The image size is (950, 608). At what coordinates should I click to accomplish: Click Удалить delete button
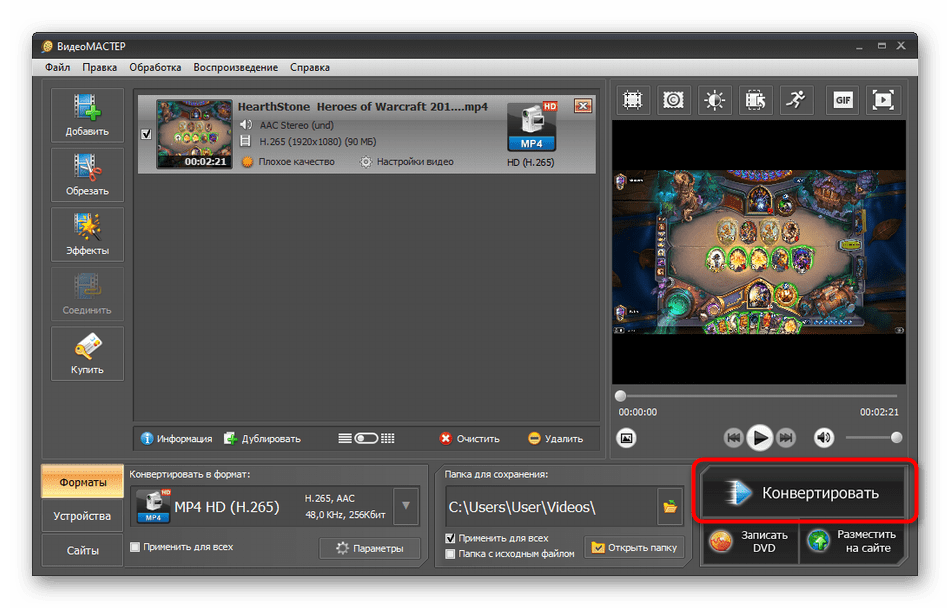click(556, 438)
